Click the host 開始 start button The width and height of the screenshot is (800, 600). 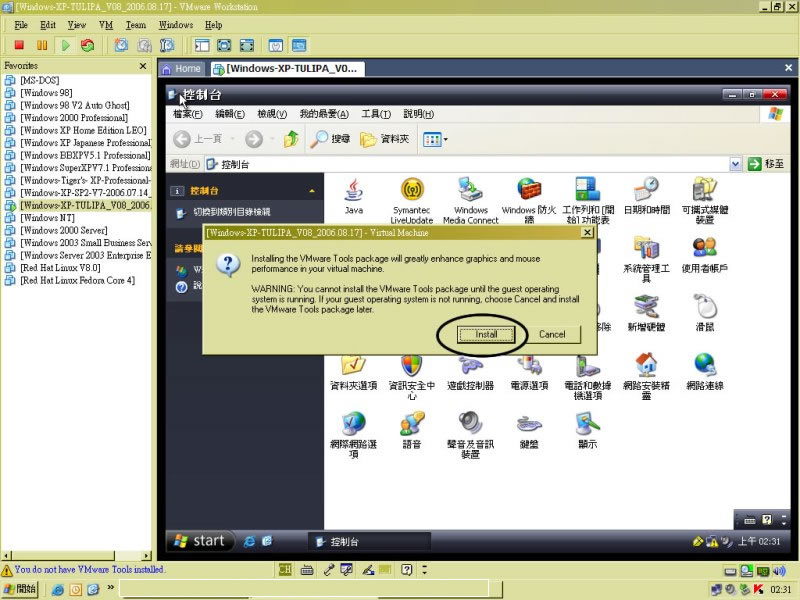point(19,589)
